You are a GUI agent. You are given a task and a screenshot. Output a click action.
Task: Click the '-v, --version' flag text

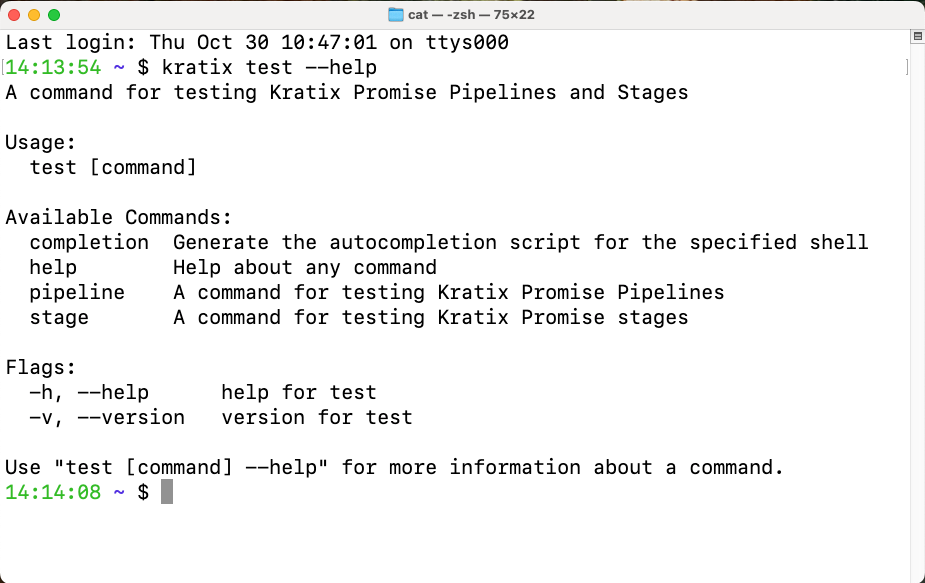[x=107, y=417]
